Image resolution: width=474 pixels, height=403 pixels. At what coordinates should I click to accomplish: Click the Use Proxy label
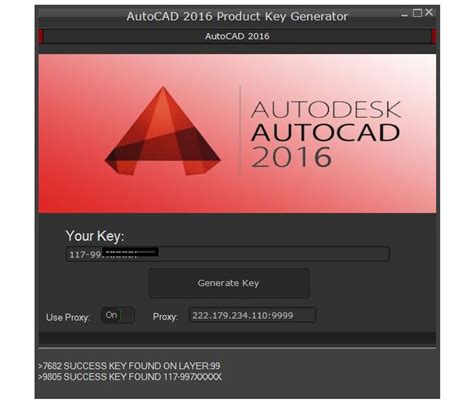[68, 317]
